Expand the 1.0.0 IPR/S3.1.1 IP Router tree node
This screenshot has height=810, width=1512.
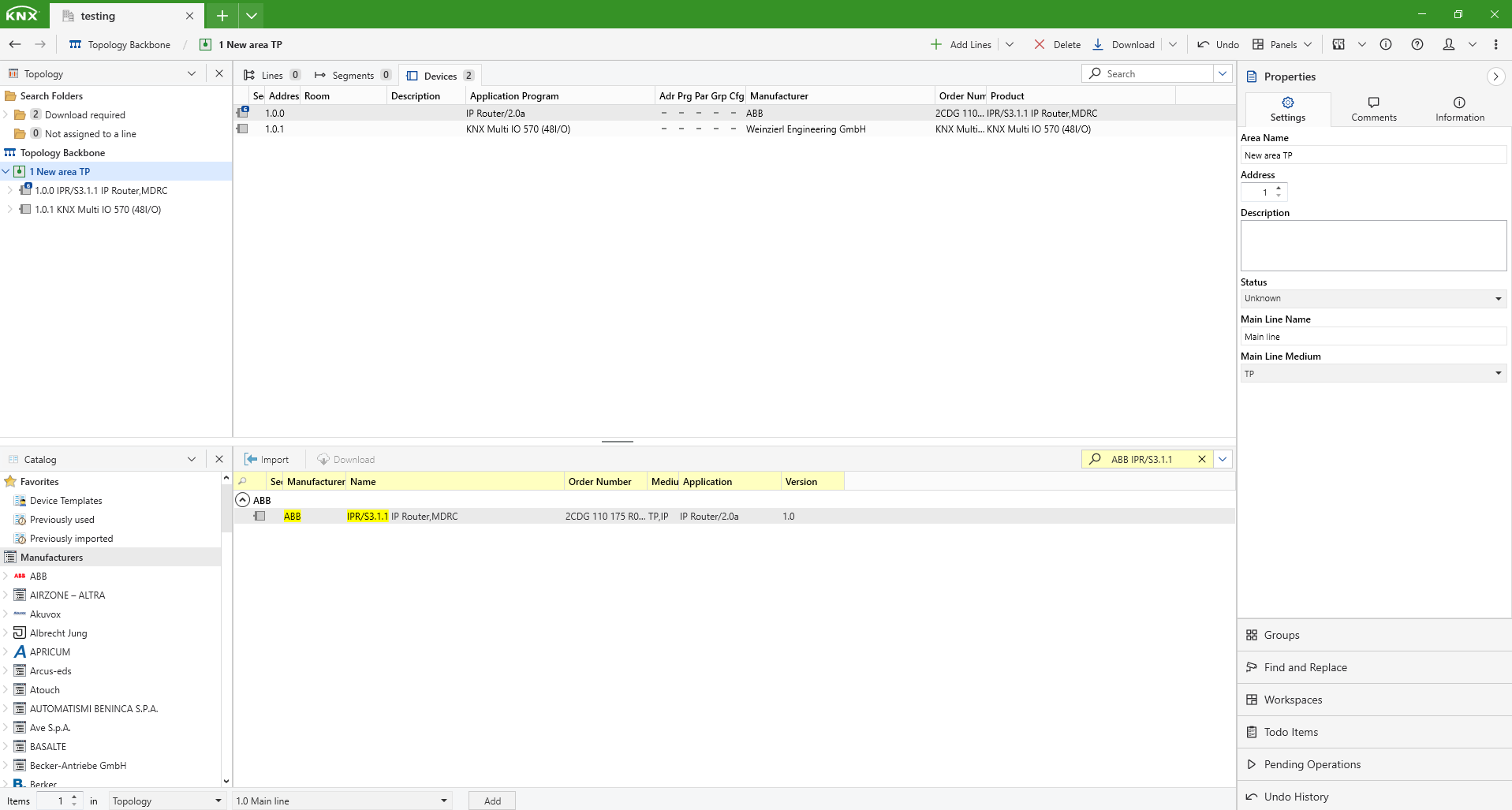click(x=9, y=190)
